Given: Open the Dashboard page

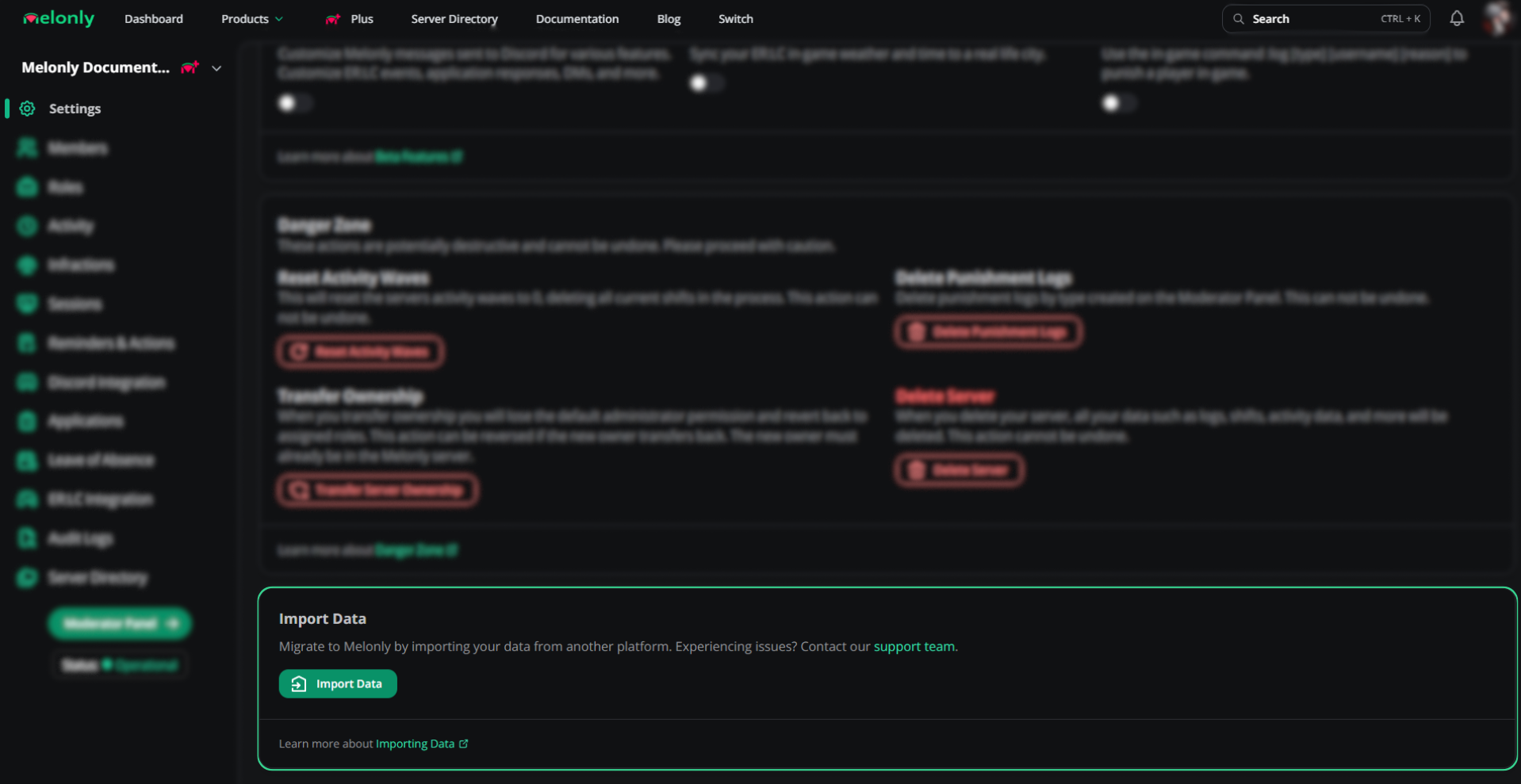Looking at the screenshot, I should (x=154, y=19).
